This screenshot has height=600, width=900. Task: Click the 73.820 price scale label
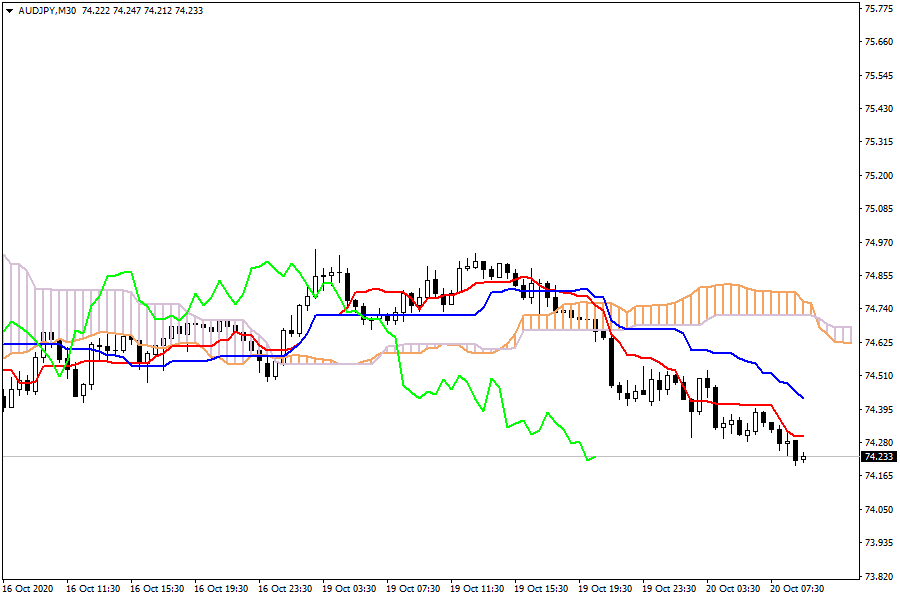click(878, 577)
